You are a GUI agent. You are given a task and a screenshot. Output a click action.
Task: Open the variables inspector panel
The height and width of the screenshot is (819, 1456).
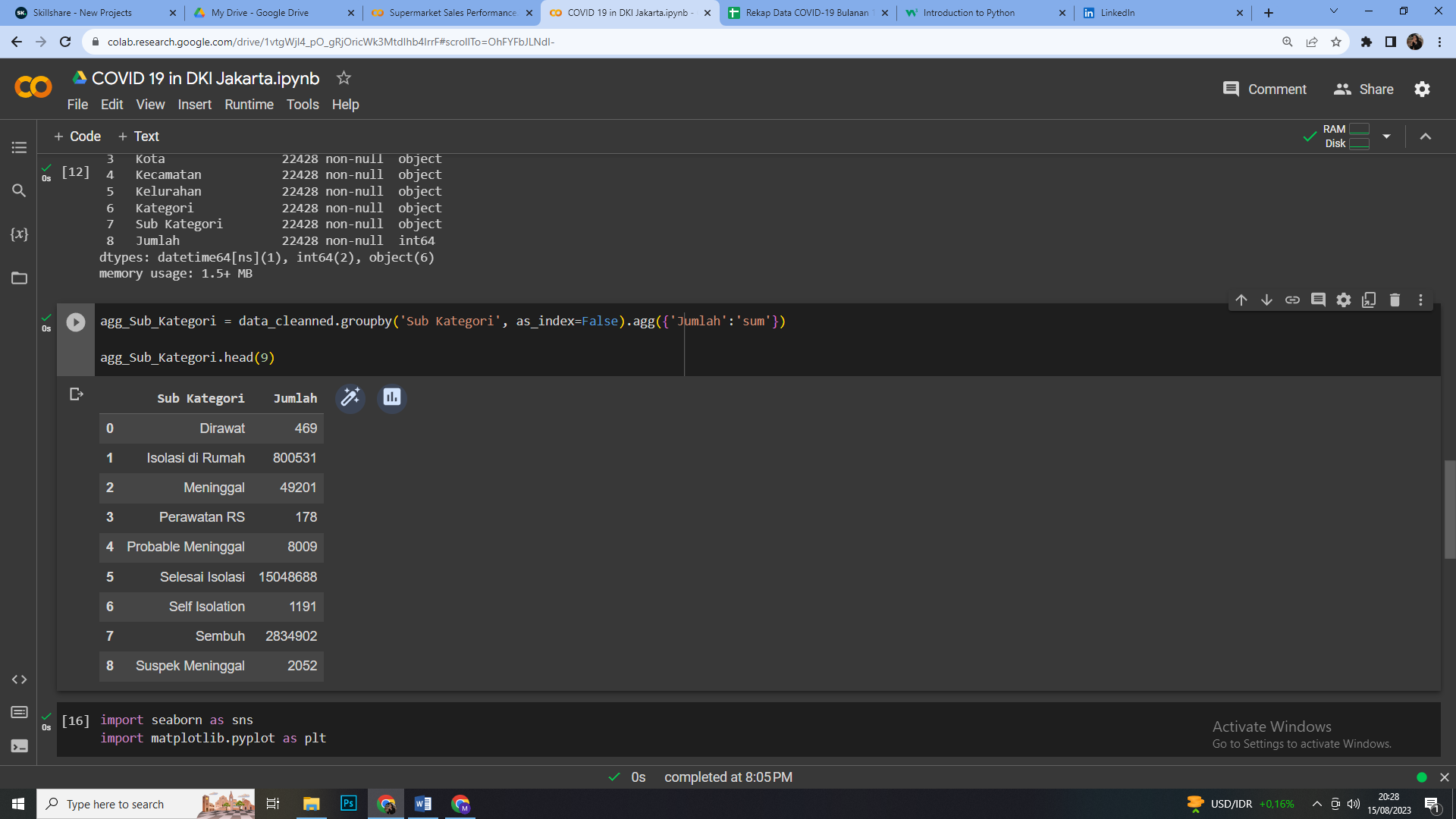tap(19, 234)
